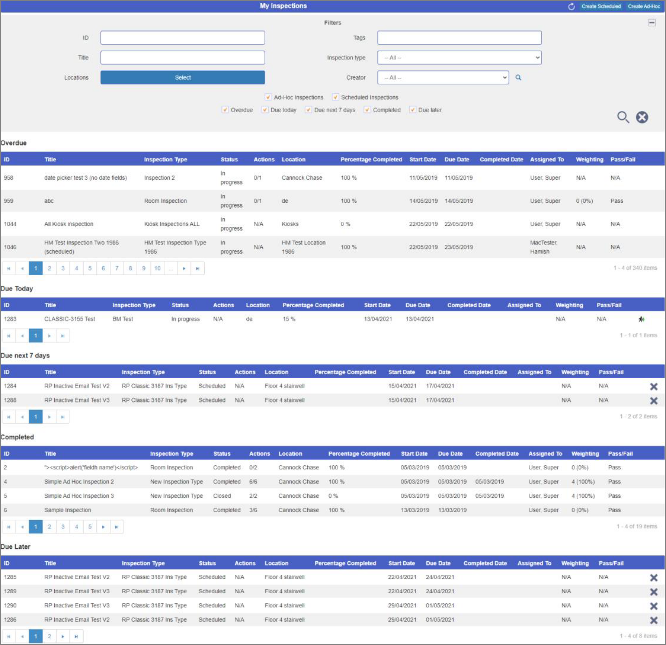Go to next page arrow in Completed pager
This screenshot has width=666, height=645.
(x=103, y=527)
